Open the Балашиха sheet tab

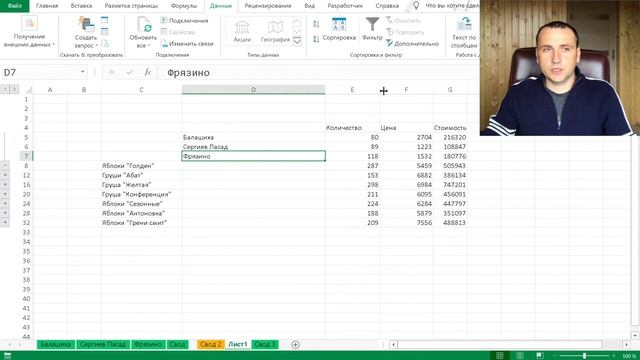[x=56, y=344]
